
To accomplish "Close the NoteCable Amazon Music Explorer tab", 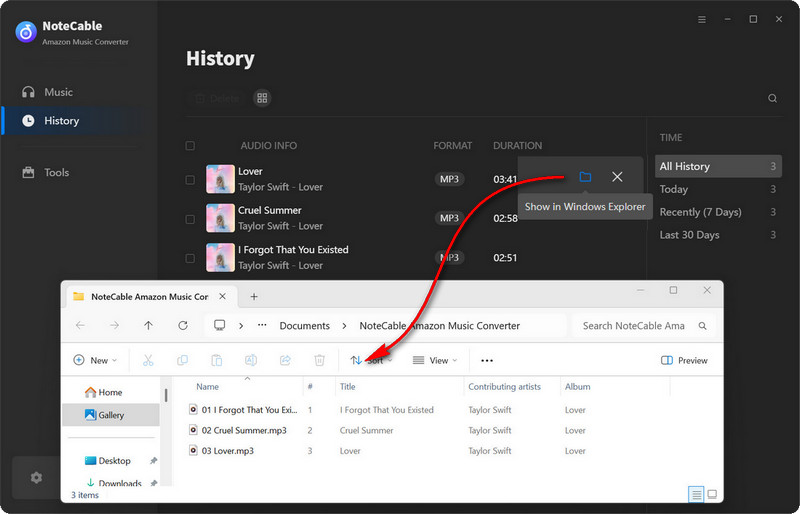I will pyautogui.click(x=222, y=297).
